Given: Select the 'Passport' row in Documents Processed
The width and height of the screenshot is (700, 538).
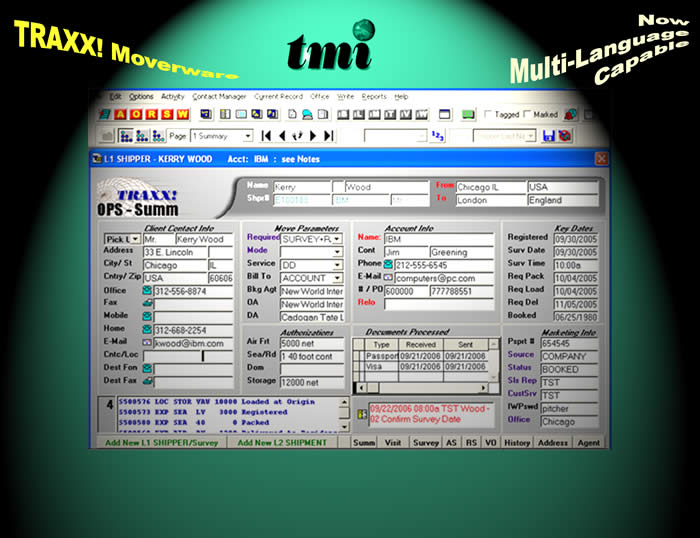Looking at the screenshot, I should pyautogui.click(x=421, y=356).
